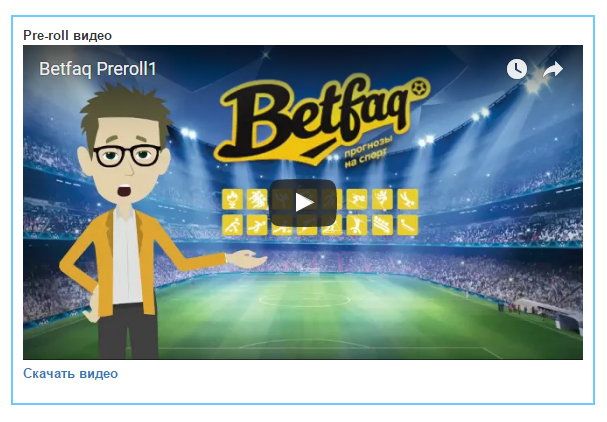Play the Betfaq Preroll1 video
This screenshot has height=422, width=607.
(x=303, y=202)
